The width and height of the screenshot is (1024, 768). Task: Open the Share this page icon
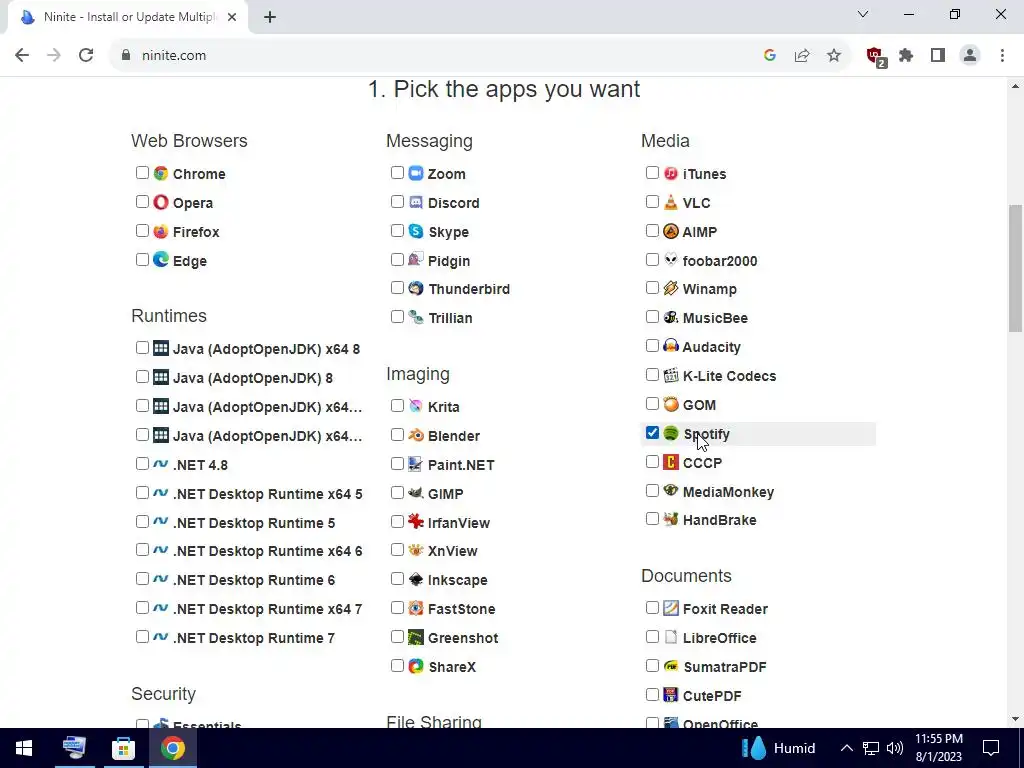[802, 56]
